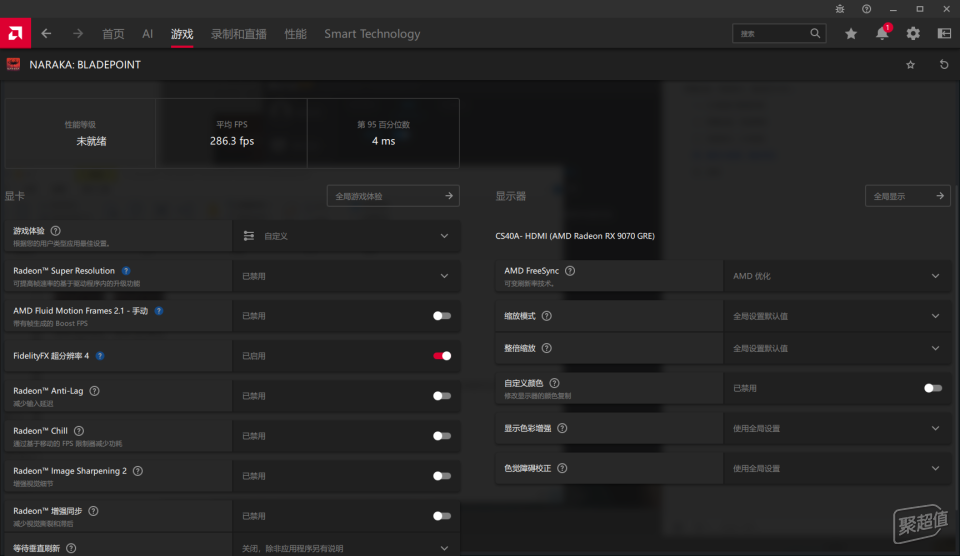Show help for 缩放模式
960x556 pixels.
click(547, 316)
